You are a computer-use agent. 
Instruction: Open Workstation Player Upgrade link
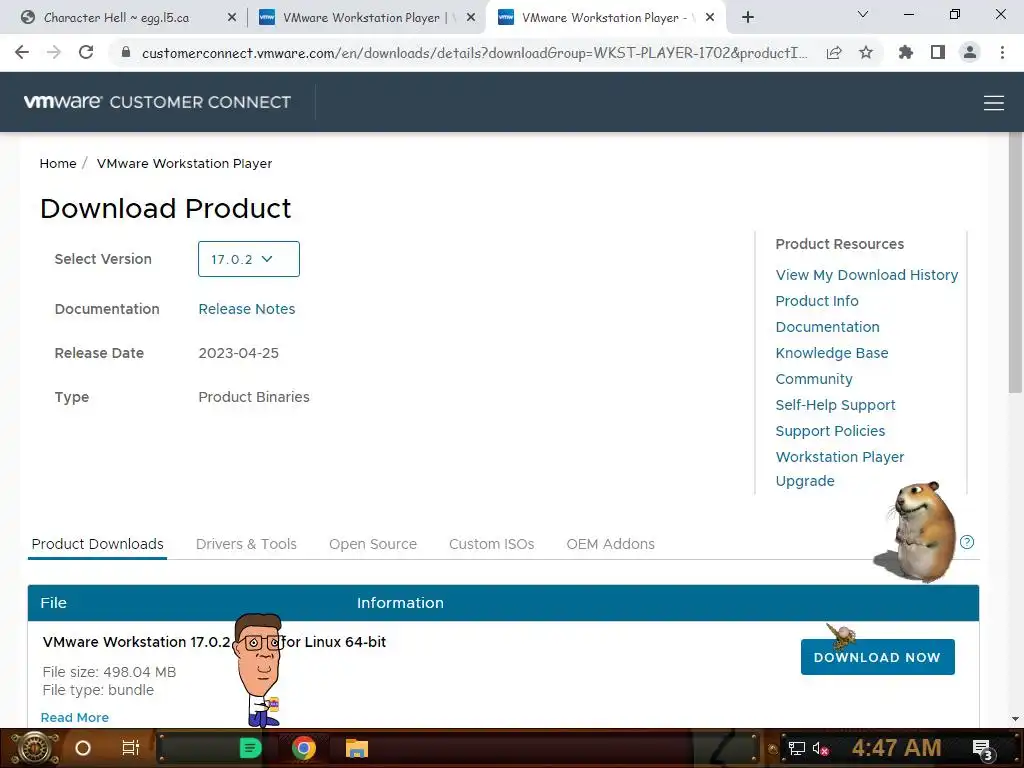click(x=839, y=469)
